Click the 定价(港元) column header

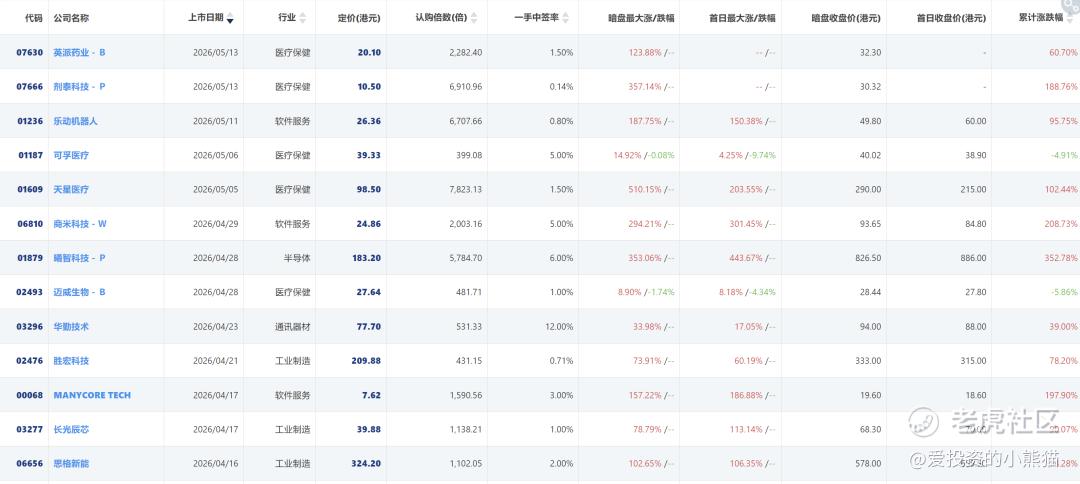pyautogui.click(x=360, y=18)
